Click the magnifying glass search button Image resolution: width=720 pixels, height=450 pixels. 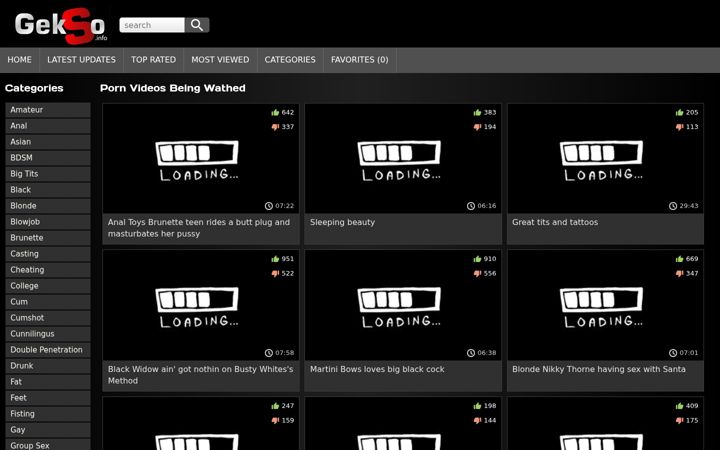pyautogui.click(x=197, y=25)
